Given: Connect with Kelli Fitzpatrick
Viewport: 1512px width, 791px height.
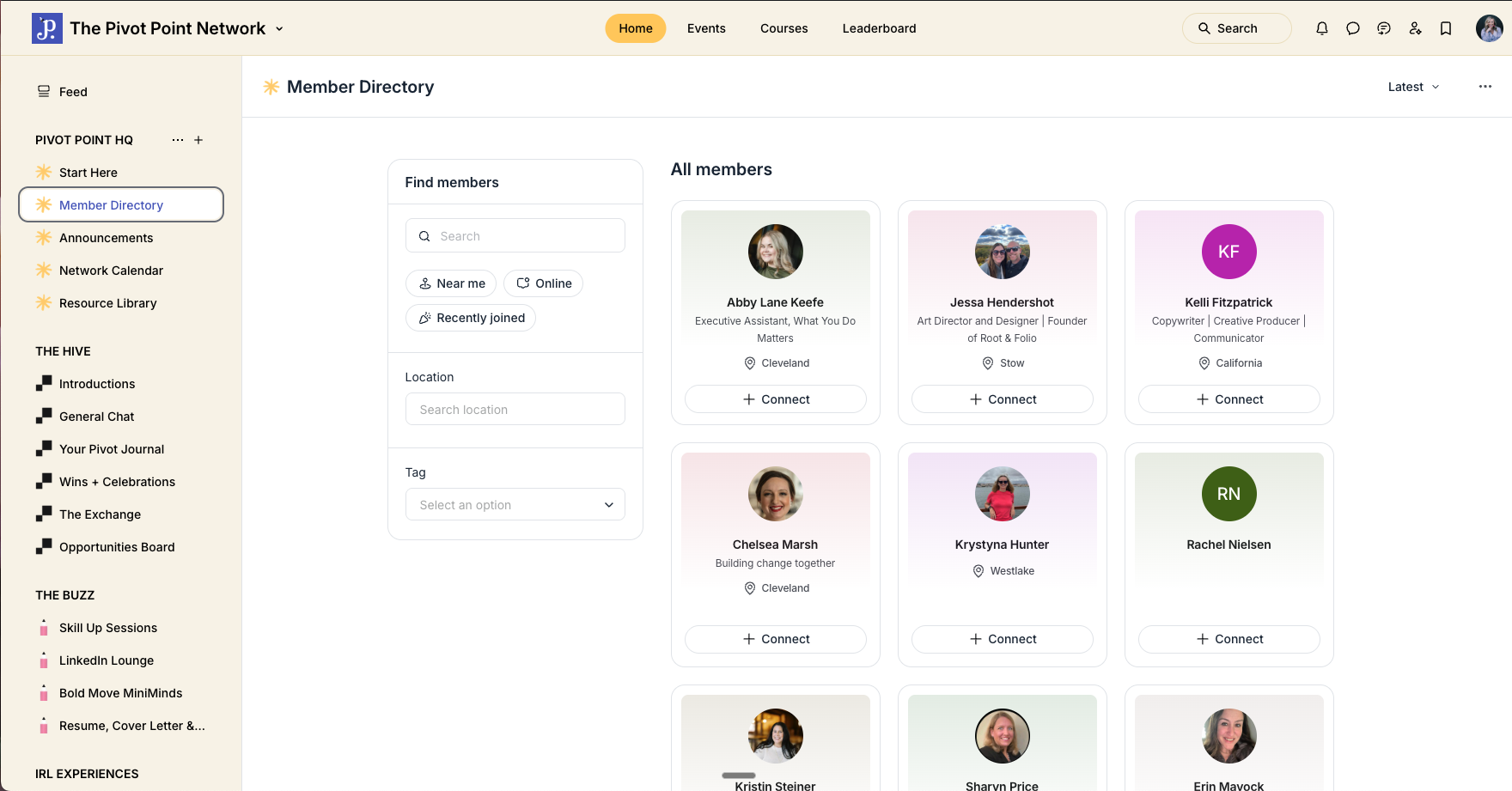Looking at the screenshot, I should 1229,399.
